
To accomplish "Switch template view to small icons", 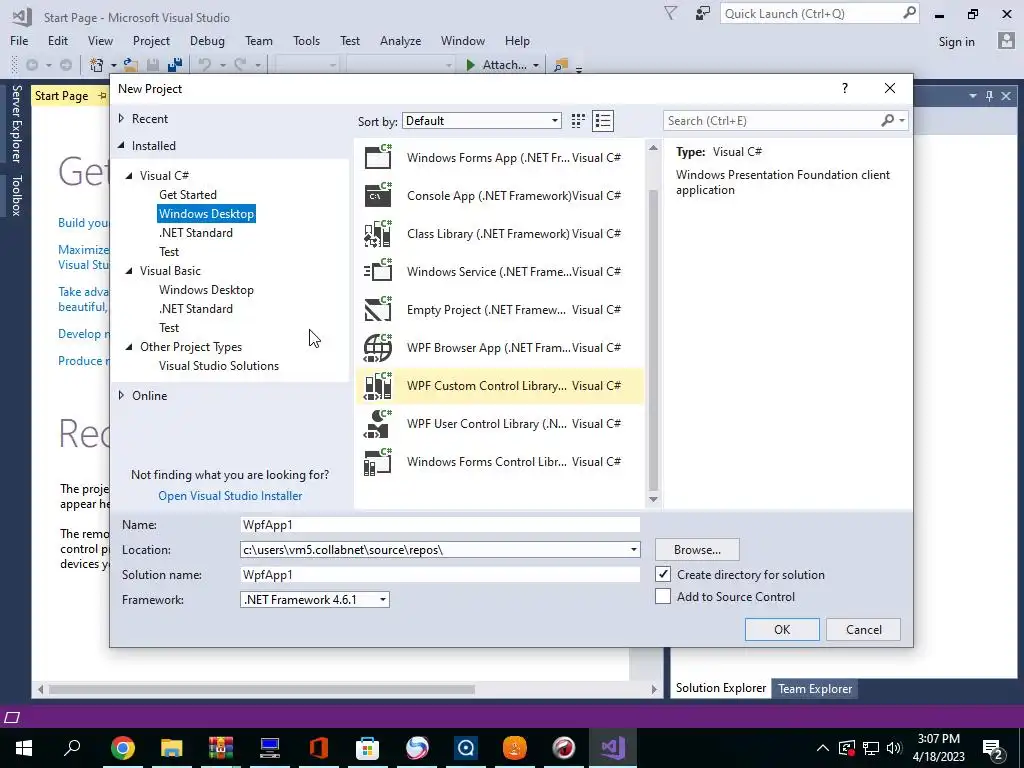I will (578, 121).
